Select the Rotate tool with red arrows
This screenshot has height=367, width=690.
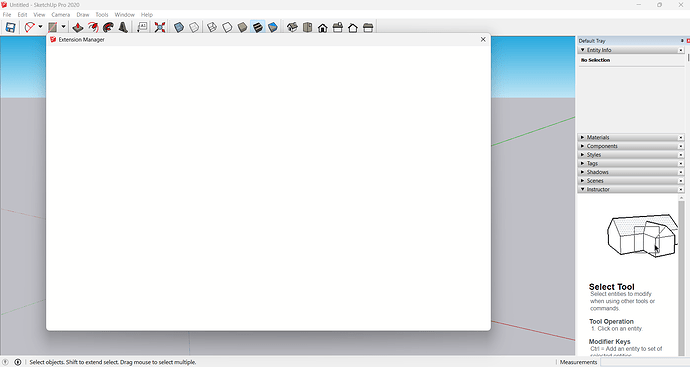pyautogui.click(x=93, y=27)
